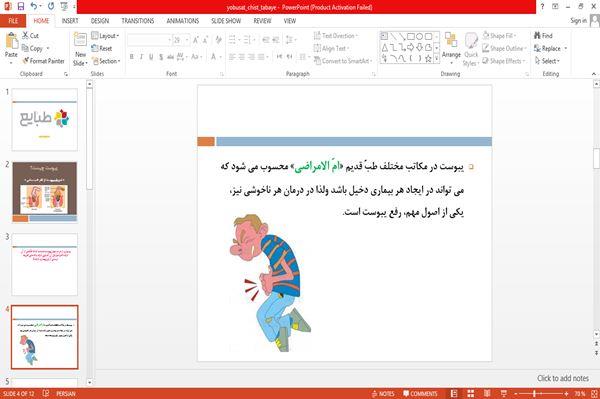Click the PERSIAN language indicator
600x399 pixels.
pos(66,394)
